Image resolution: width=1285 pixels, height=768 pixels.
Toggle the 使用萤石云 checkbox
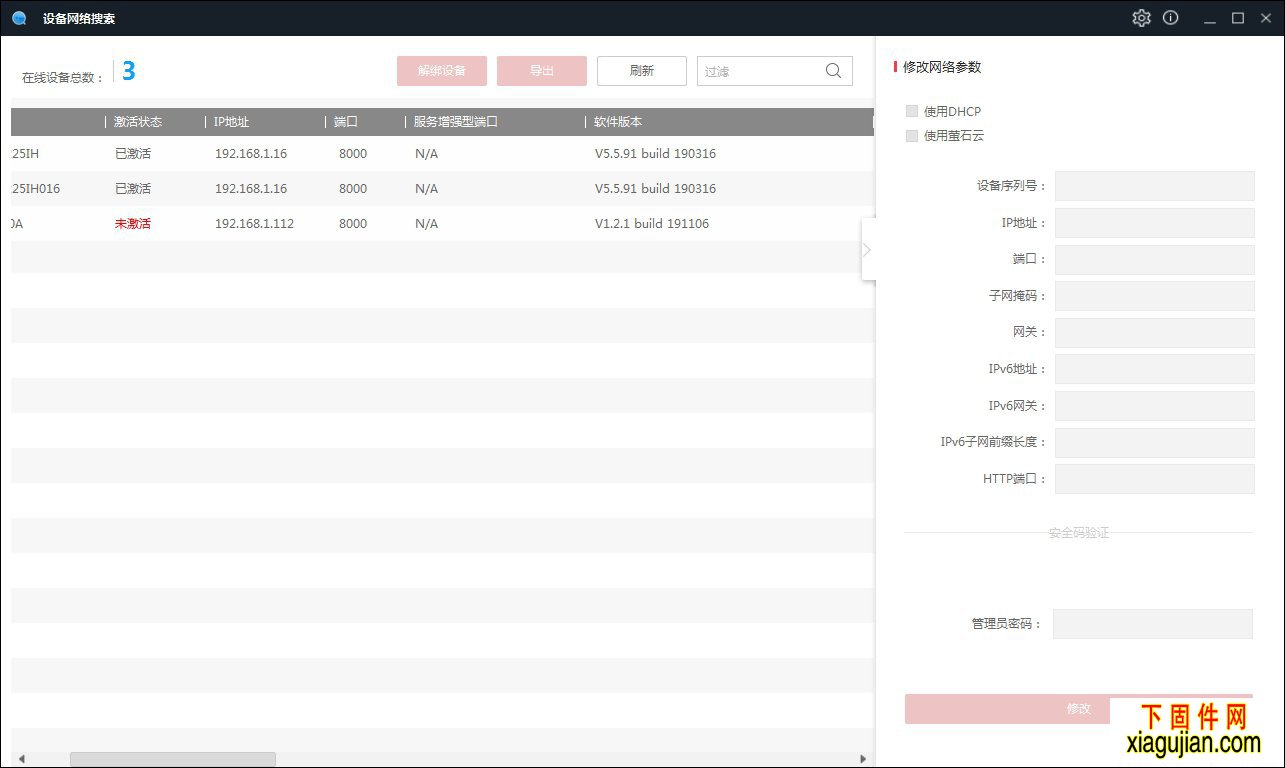pyautogui.click(x=912, y=135)
